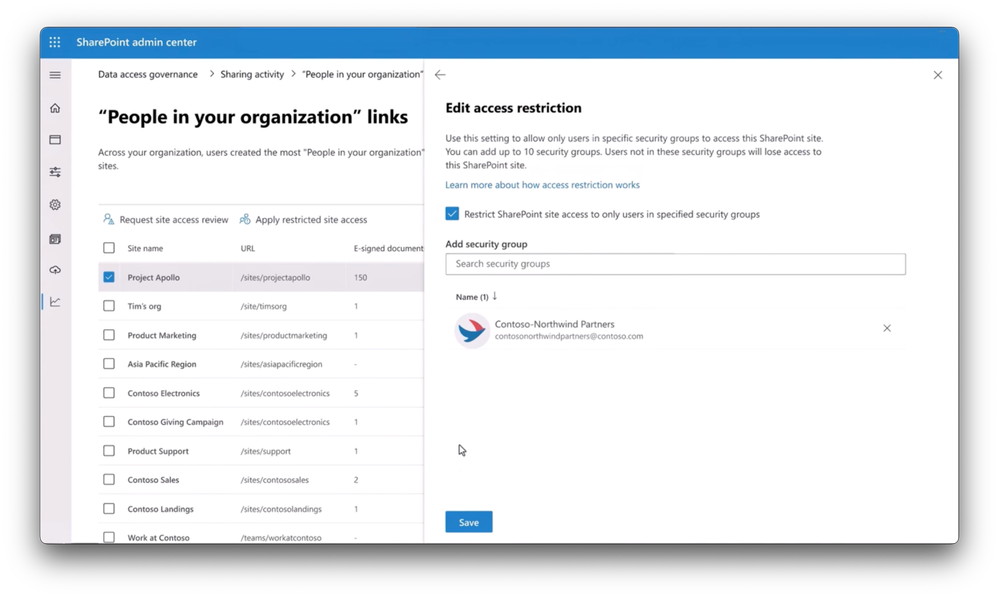Focus the Search security groups field

pyautogui.click(x=675, y=264)
